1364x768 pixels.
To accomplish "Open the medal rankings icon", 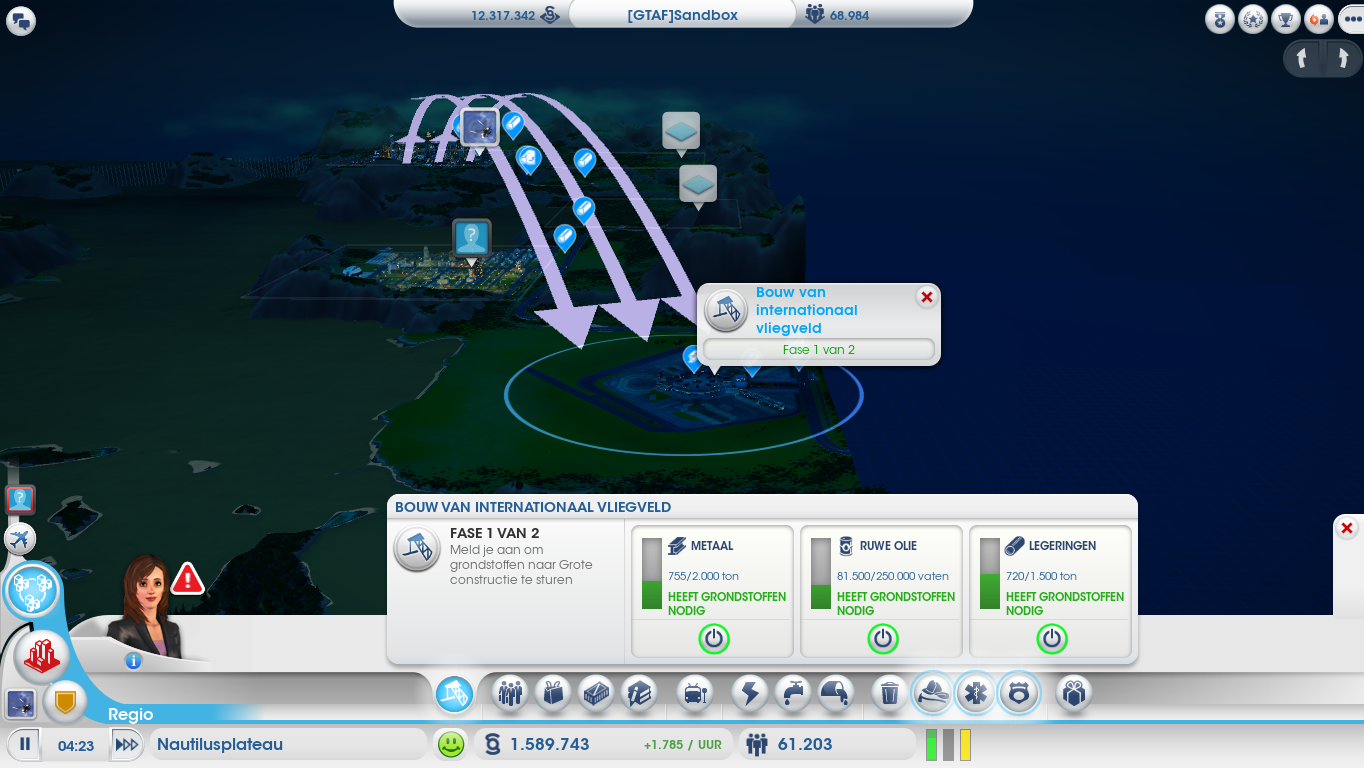I will pyautogui.click(x=1219, y=19).
